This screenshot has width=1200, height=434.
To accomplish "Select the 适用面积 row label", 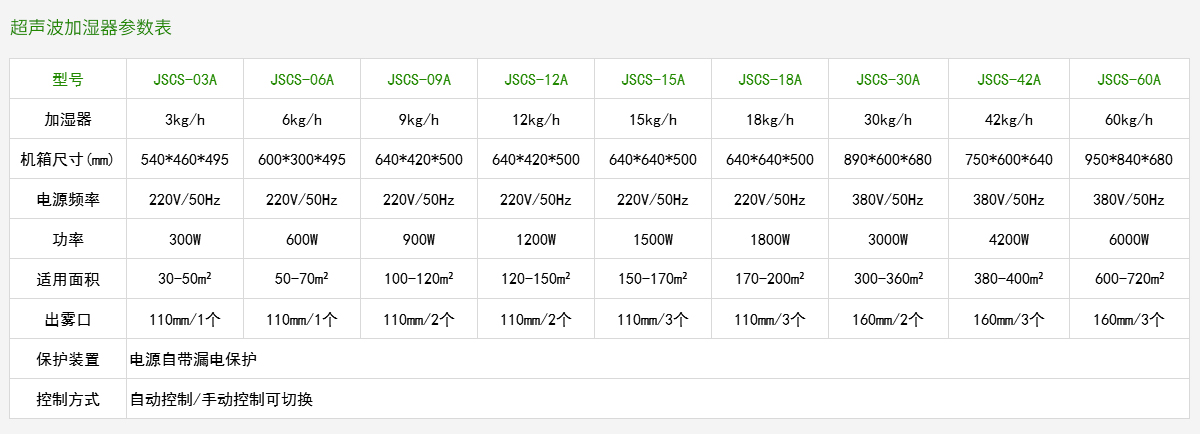I will [x=68, y=280].
